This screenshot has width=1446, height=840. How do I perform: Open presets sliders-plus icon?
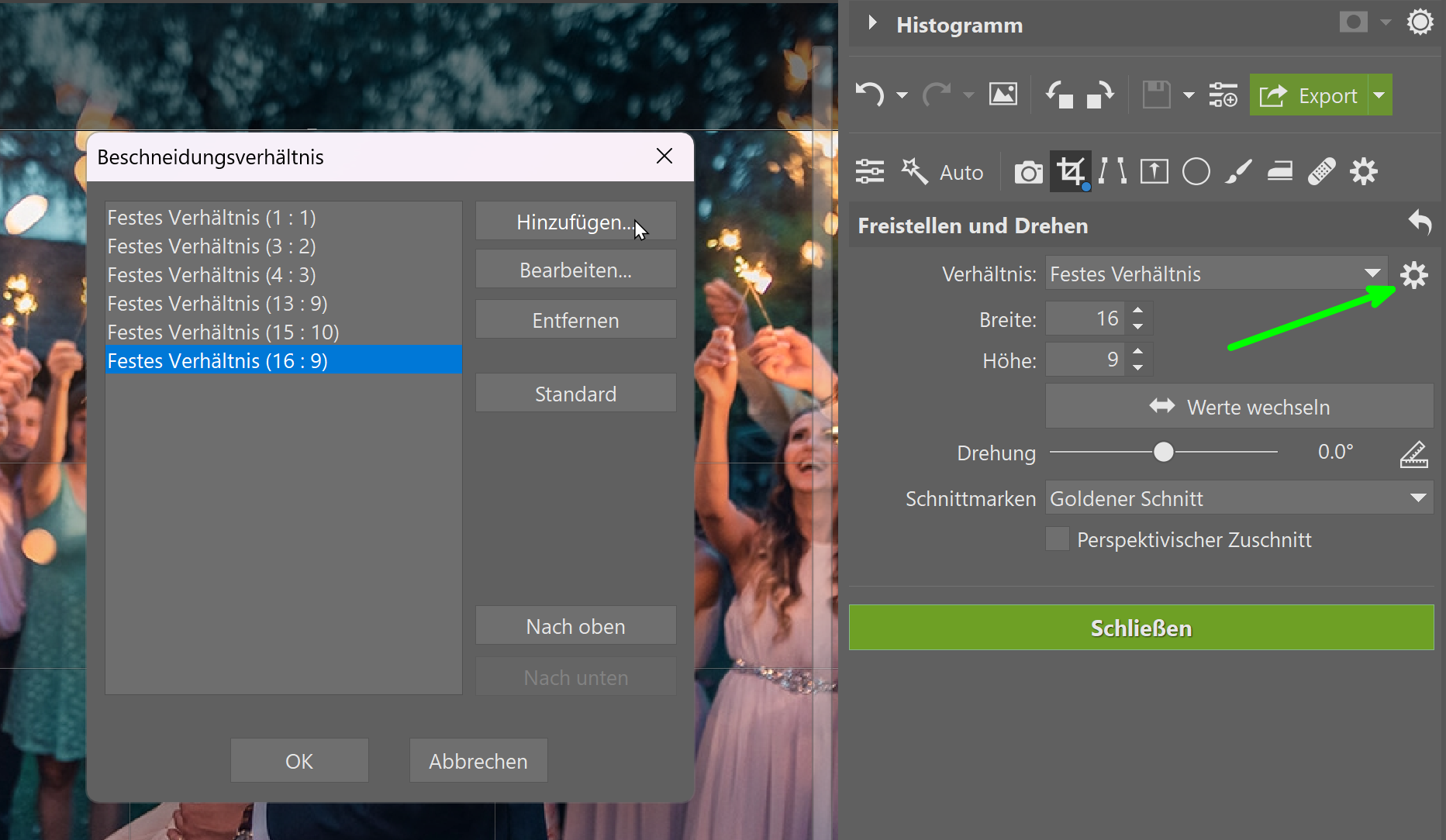(1223, 95)
